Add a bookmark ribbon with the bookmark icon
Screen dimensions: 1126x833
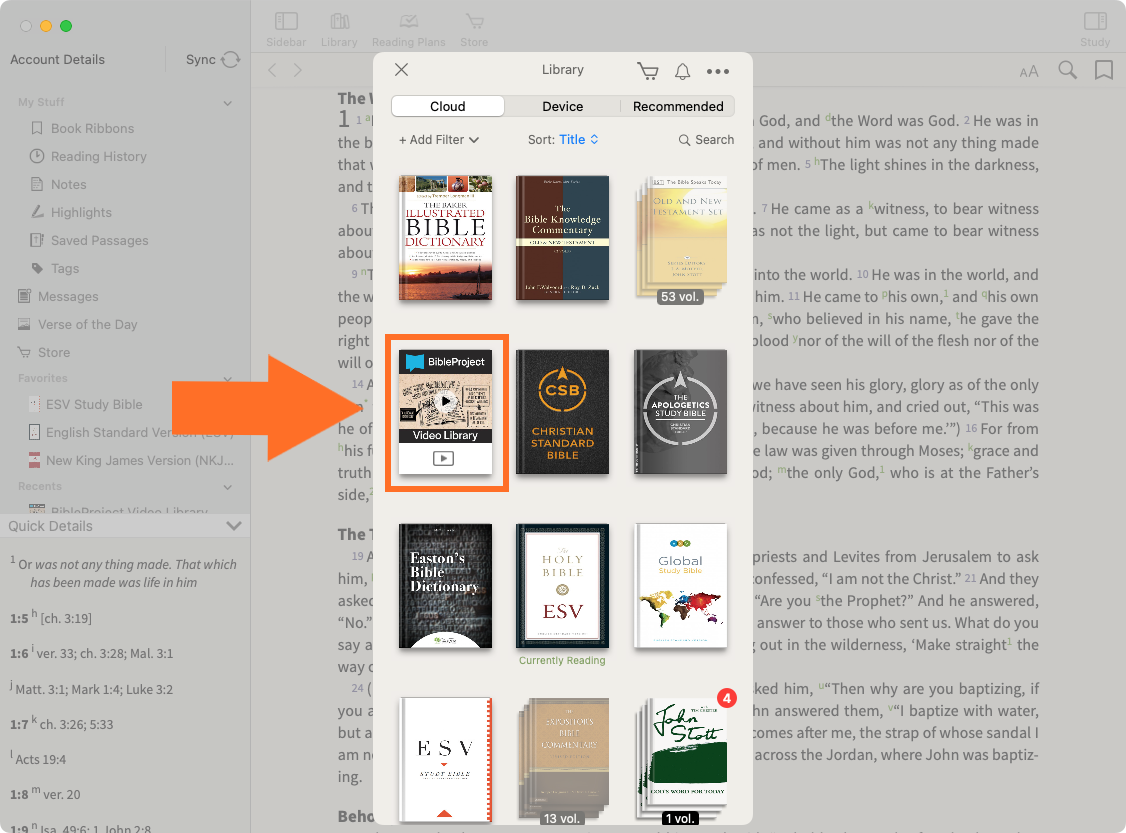[1104, 70]
